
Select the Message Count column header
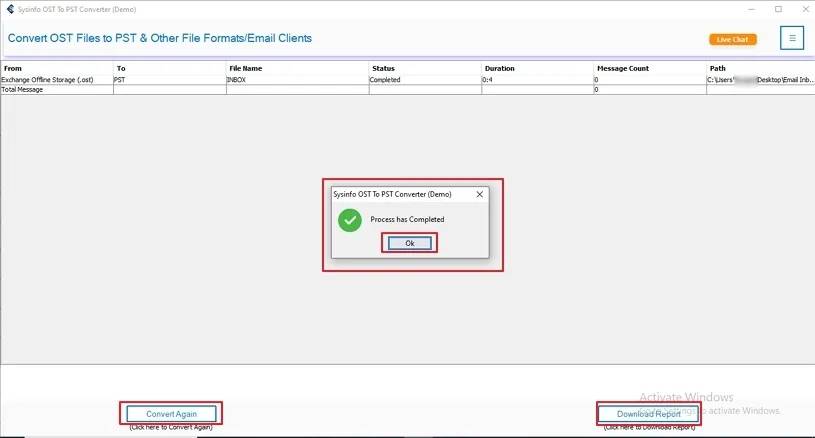point(650,68)
